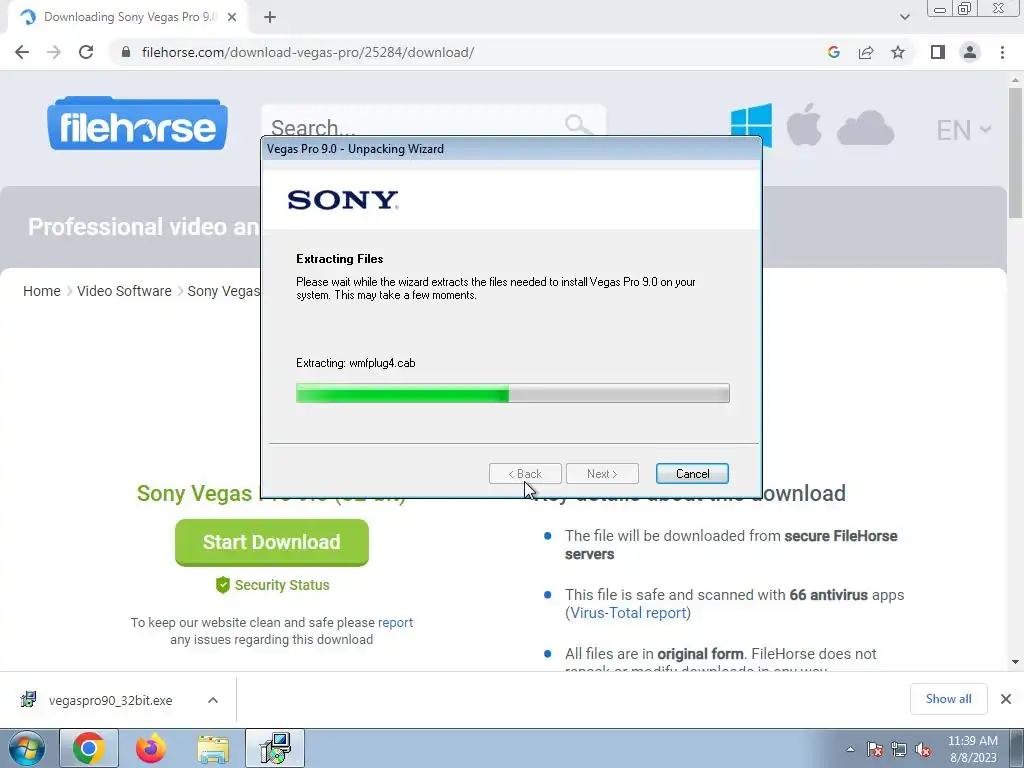
Task: Launch Firefox from the taskbar
Action: click(151, 748)
